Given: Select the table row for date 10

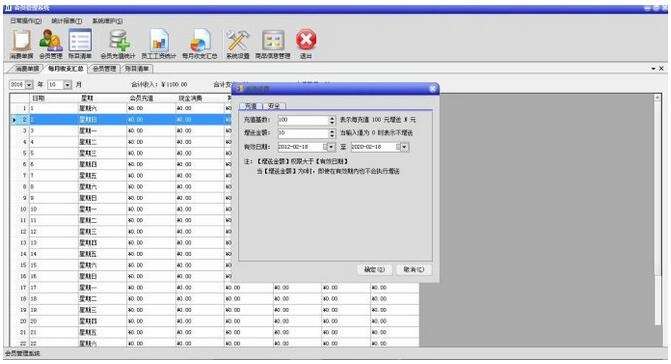Looking at the screenshot, I should [x=121, y=209].
